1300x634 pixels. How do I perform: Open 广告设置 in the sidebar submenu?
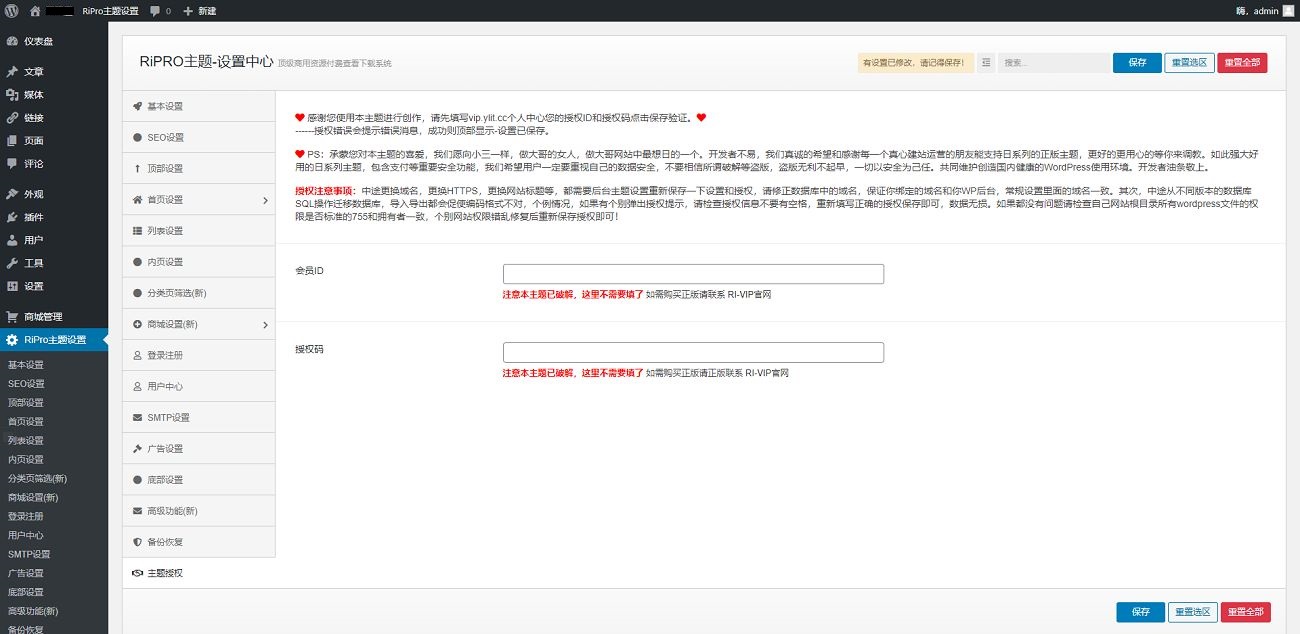pos(26,573)
